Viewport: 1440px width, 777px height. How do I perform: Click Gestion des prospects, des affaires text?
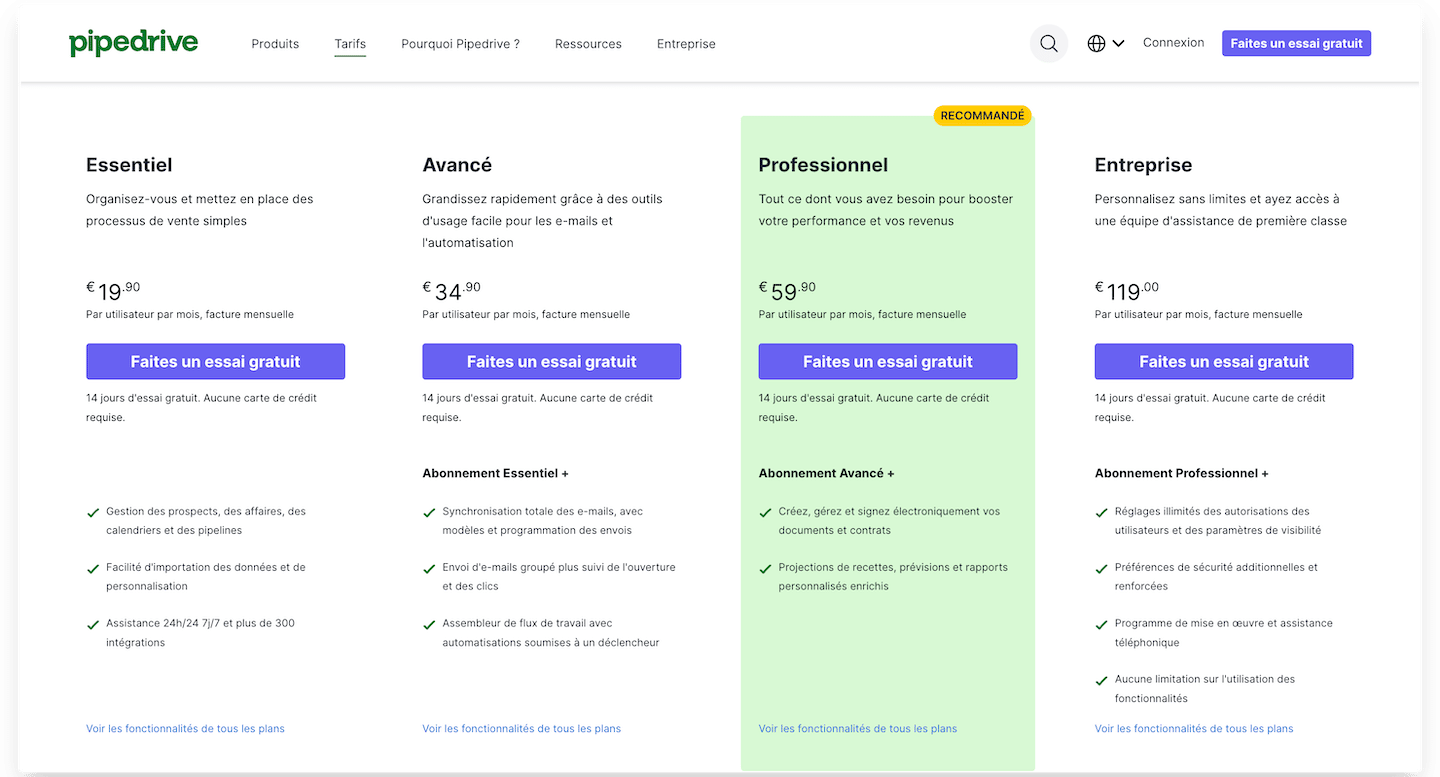tap(206, 521)
